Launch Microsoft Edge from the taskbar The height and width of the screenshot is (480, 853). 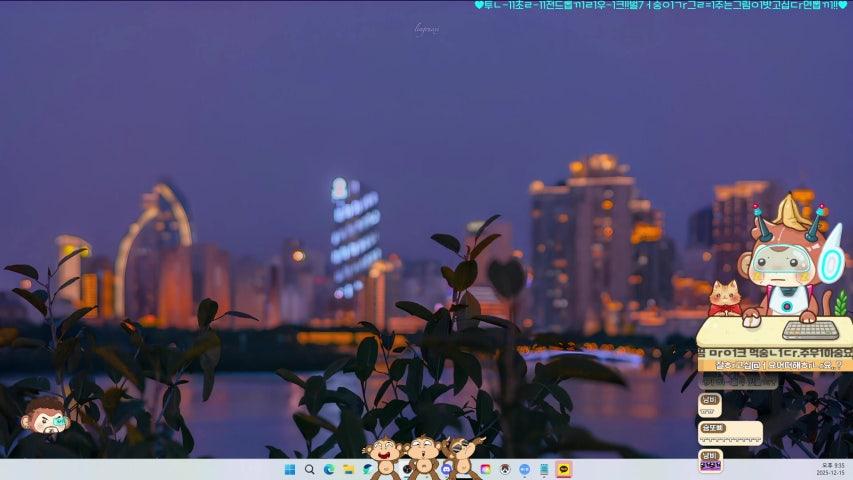[x=329, y=470]
